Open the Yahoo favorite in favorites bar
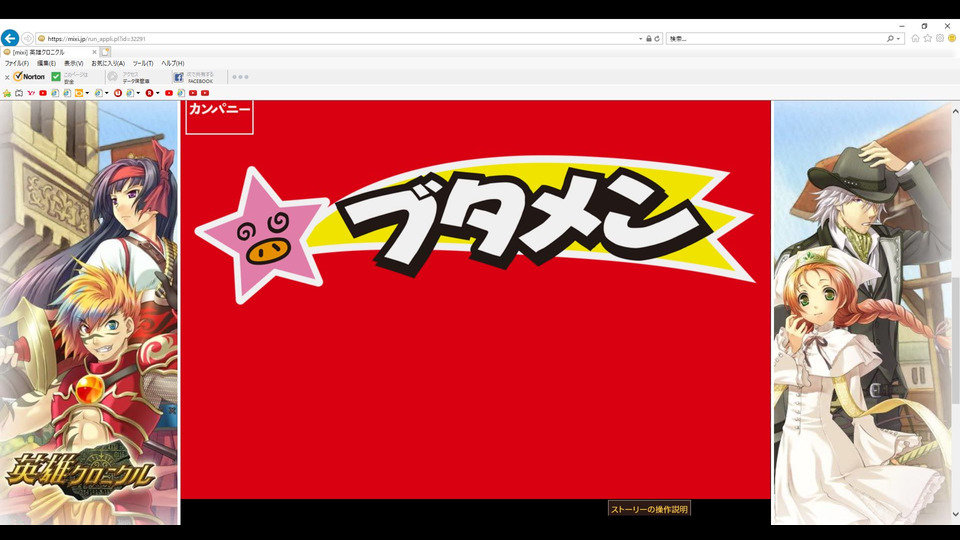The image size is (960, 540). click(x=31, y=93)
